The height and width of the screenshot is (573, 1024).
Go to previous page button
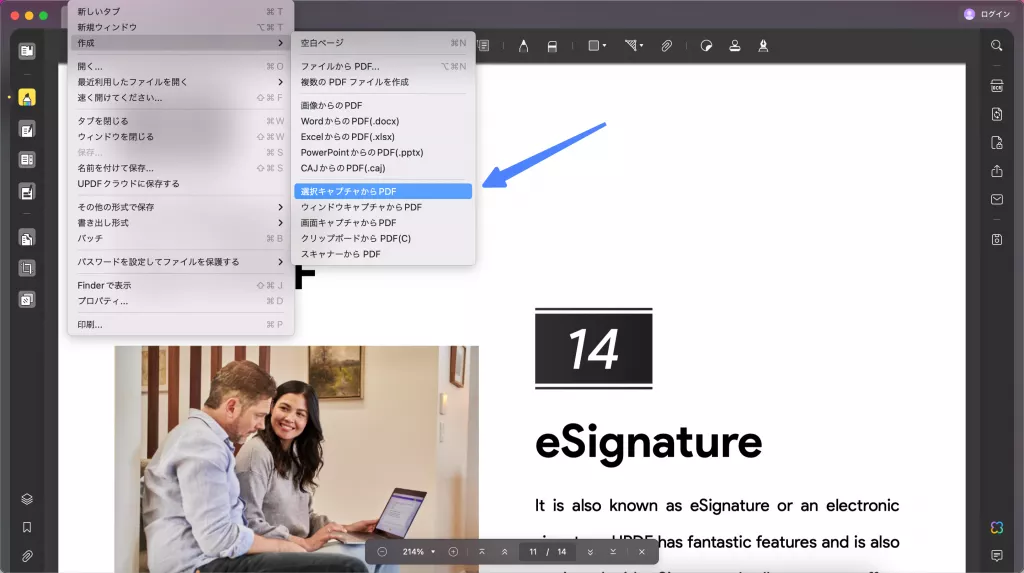pos(505,552)
